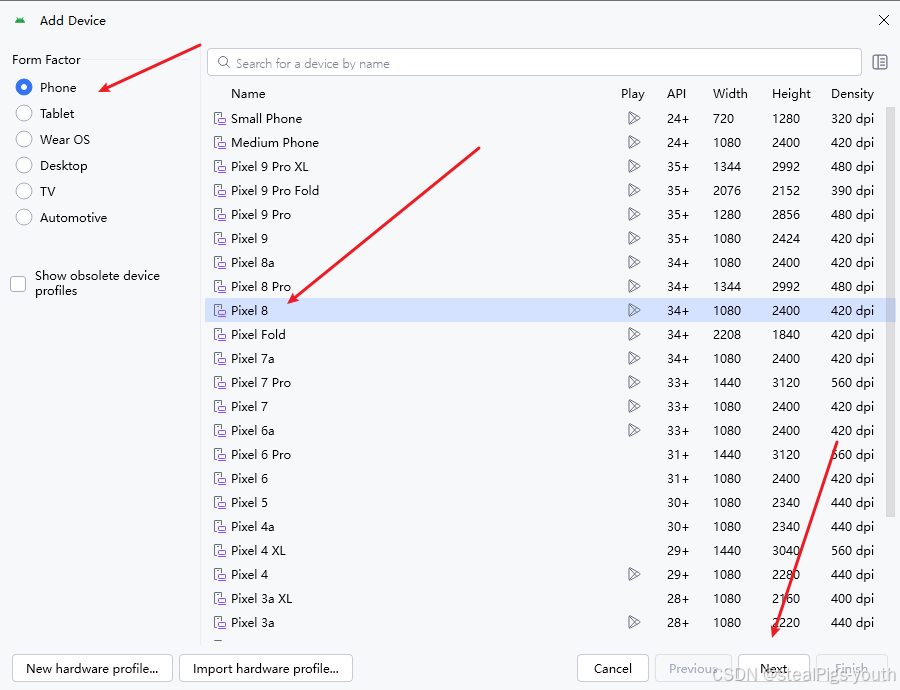Click the Play Store icon for Pixel 9 Pro Fold
This screenshot has width=900, height=690.
tap(634, 191)
